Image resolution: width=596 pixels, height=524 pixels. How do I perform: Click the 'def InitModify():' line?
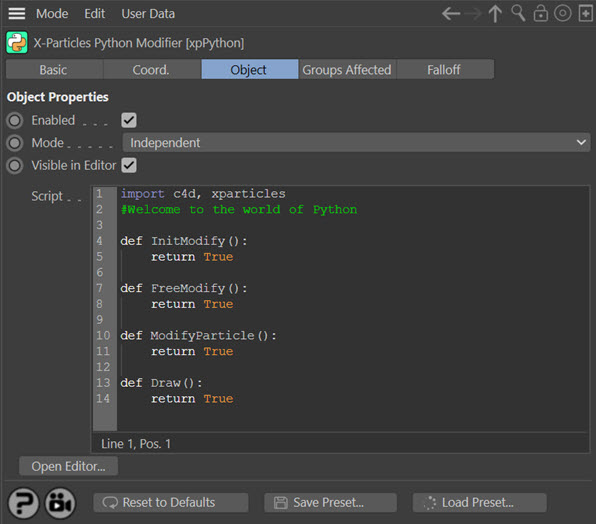tap(184, 241)
